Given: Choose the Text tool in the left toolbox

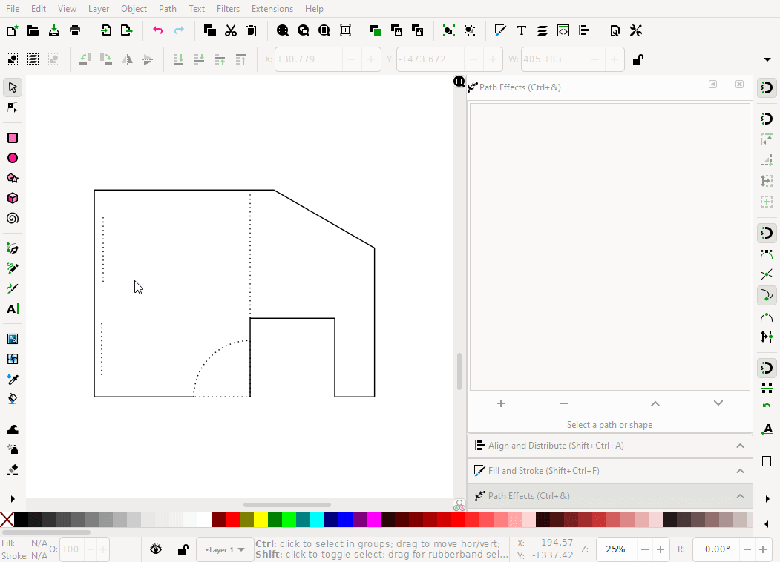Looking at the screenshot, I should tap(13, 309).
